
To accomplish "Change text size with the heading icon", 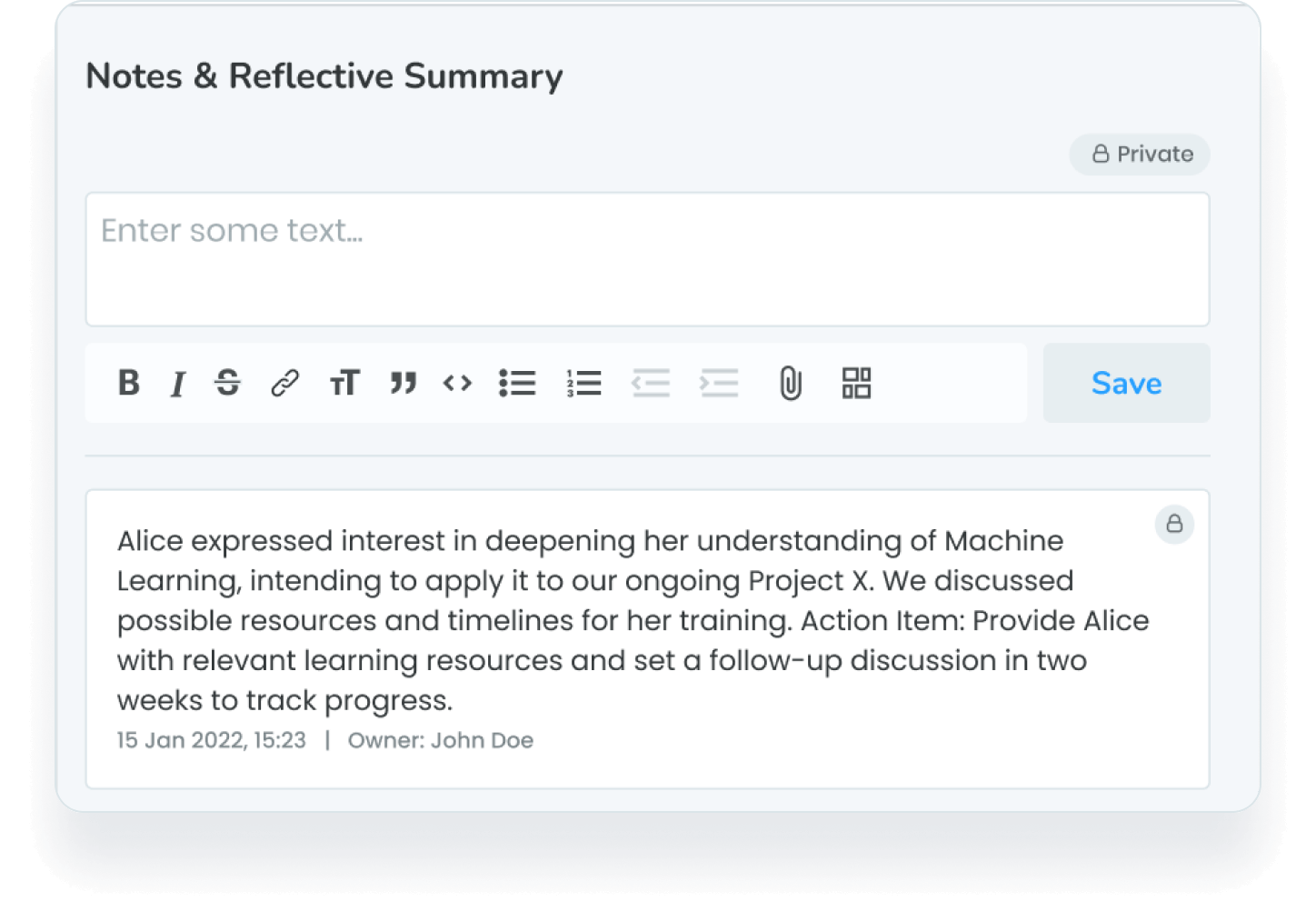I will pos(344,383).
